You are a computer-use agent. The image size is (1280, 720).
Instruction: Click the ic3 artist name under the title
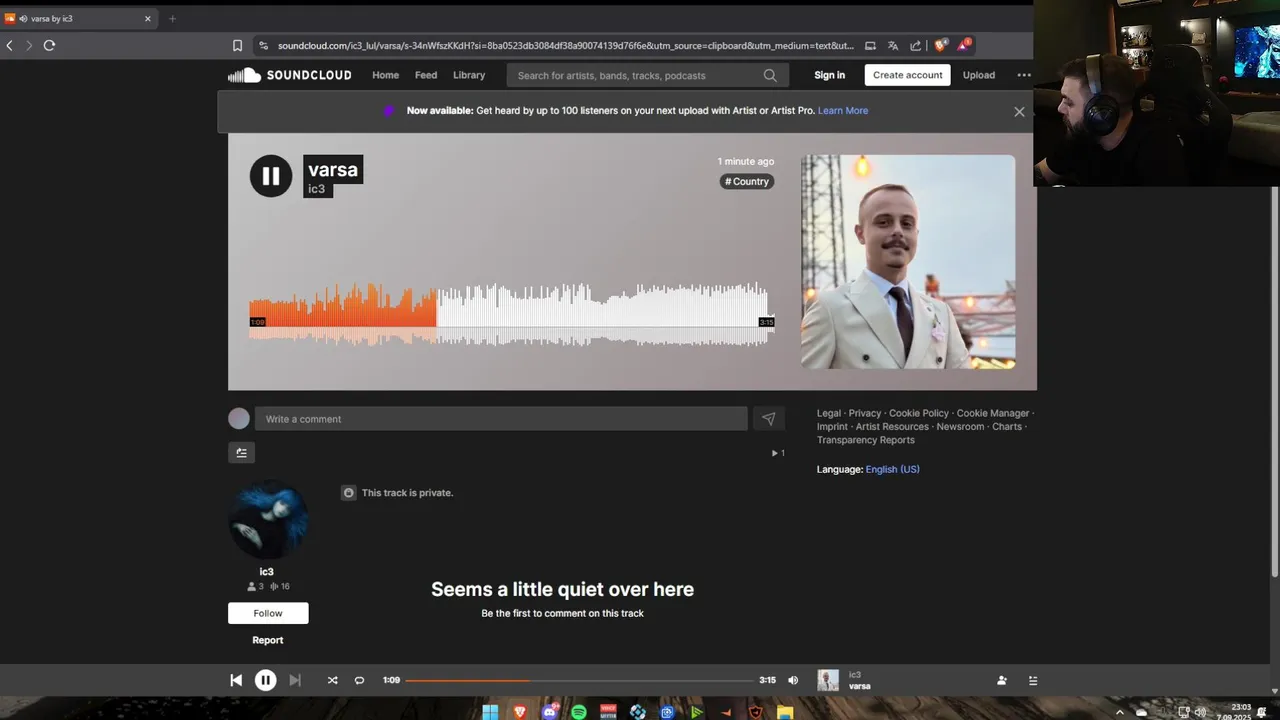point(316,189)
